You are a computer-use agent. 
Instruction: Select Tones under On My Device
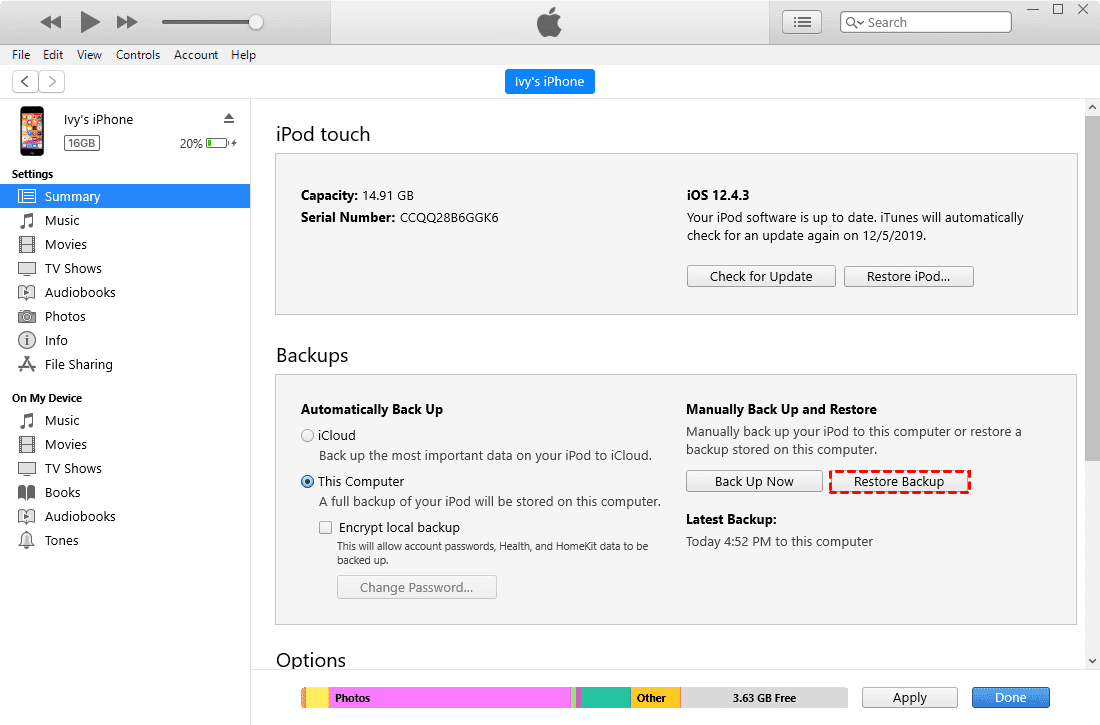pos(62,540)
